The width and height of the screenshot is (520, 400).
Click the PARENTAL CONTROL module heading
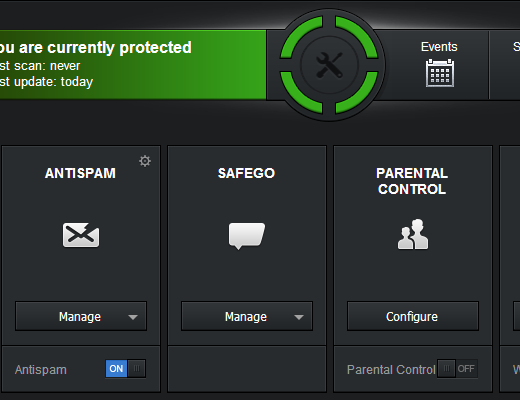point(412,181)
